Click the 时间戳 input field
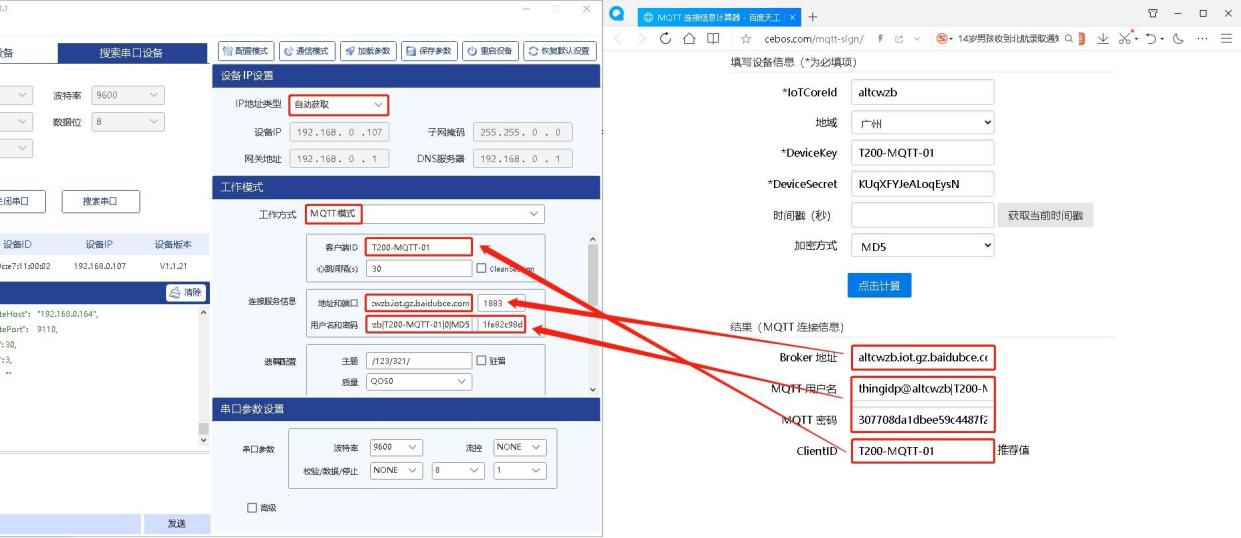1241x538 pixels. point(923,215)
